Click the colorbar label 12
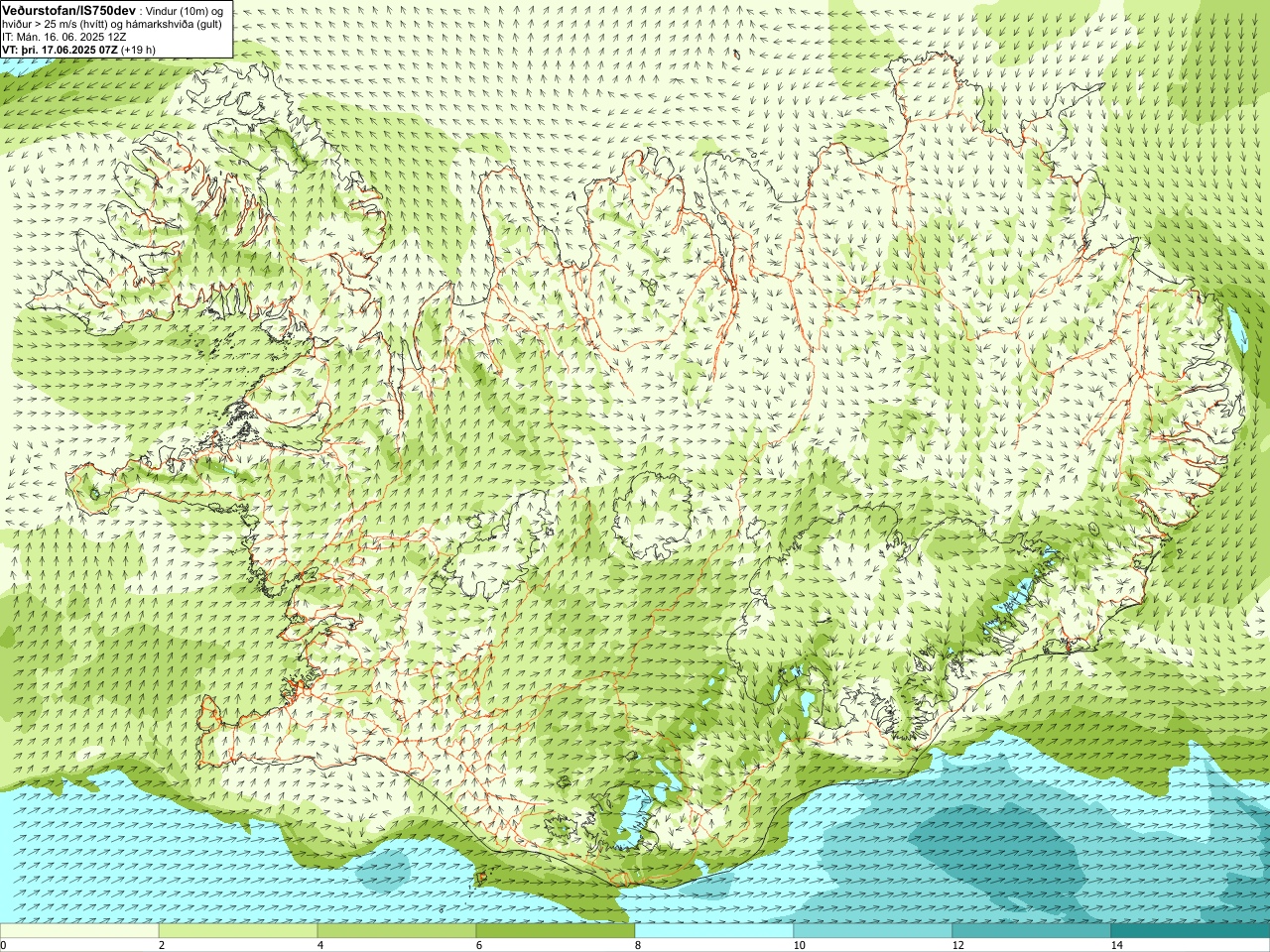 957,945
